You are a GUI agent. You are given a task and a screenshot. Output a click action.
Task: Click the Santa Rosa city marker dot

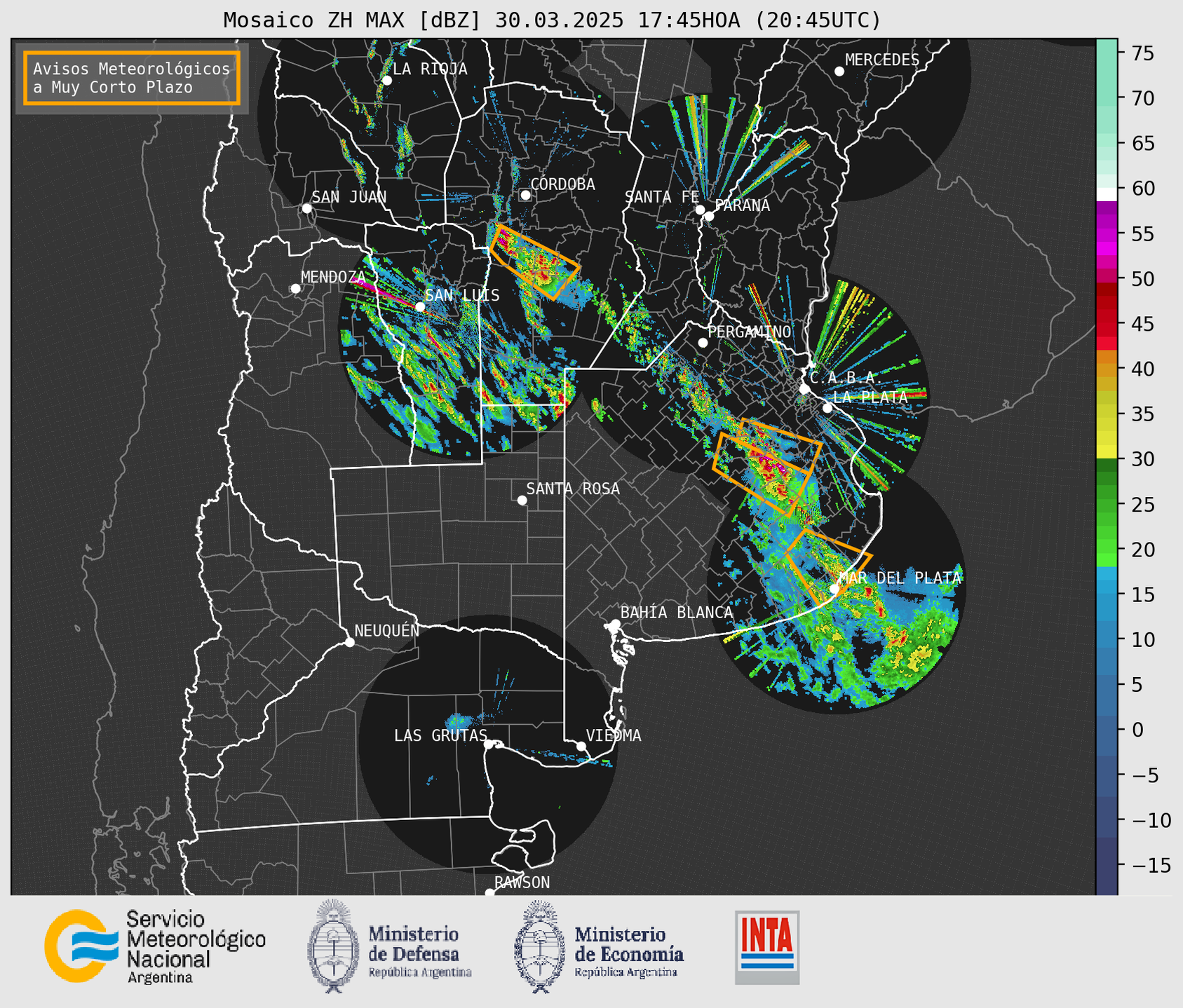tap(522, 500)
